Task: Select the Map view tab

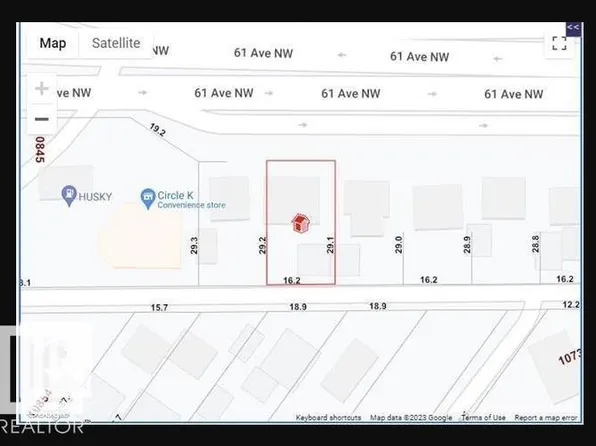Action: coord(53,43)
